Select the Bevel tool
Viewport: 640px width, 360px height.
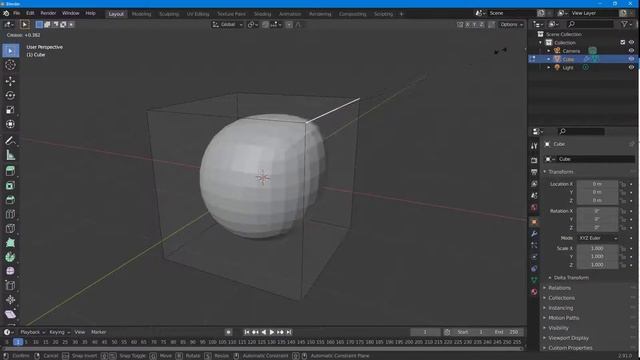10,200
